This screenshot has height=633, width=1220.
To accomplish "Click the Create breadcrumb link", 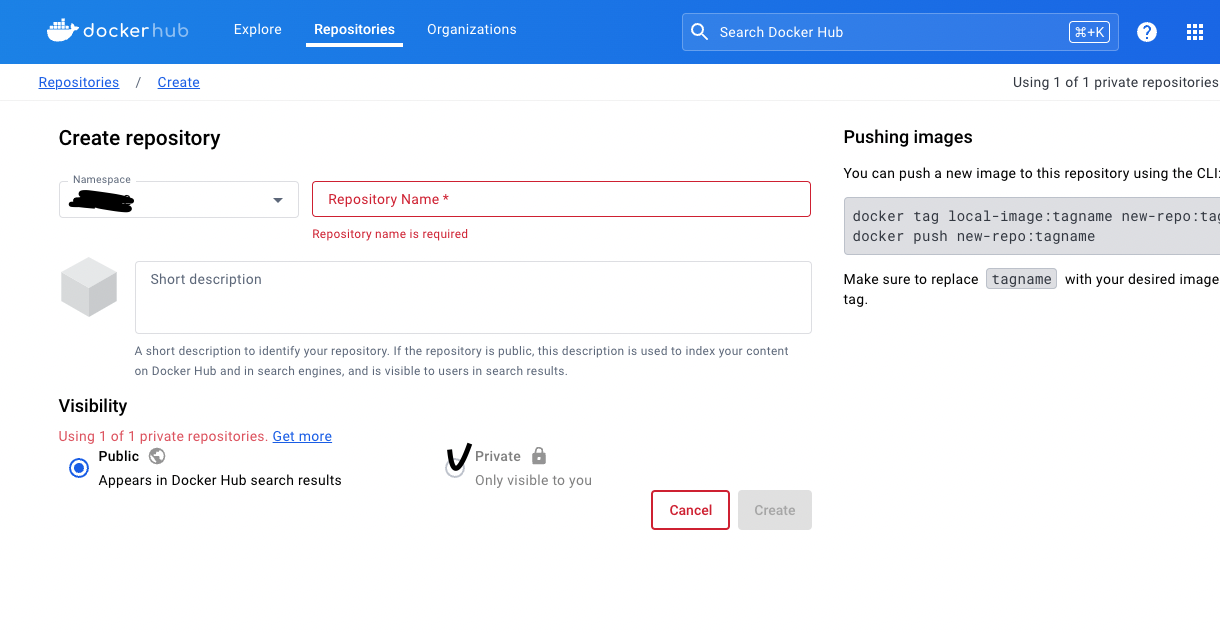I will (179, 82).
